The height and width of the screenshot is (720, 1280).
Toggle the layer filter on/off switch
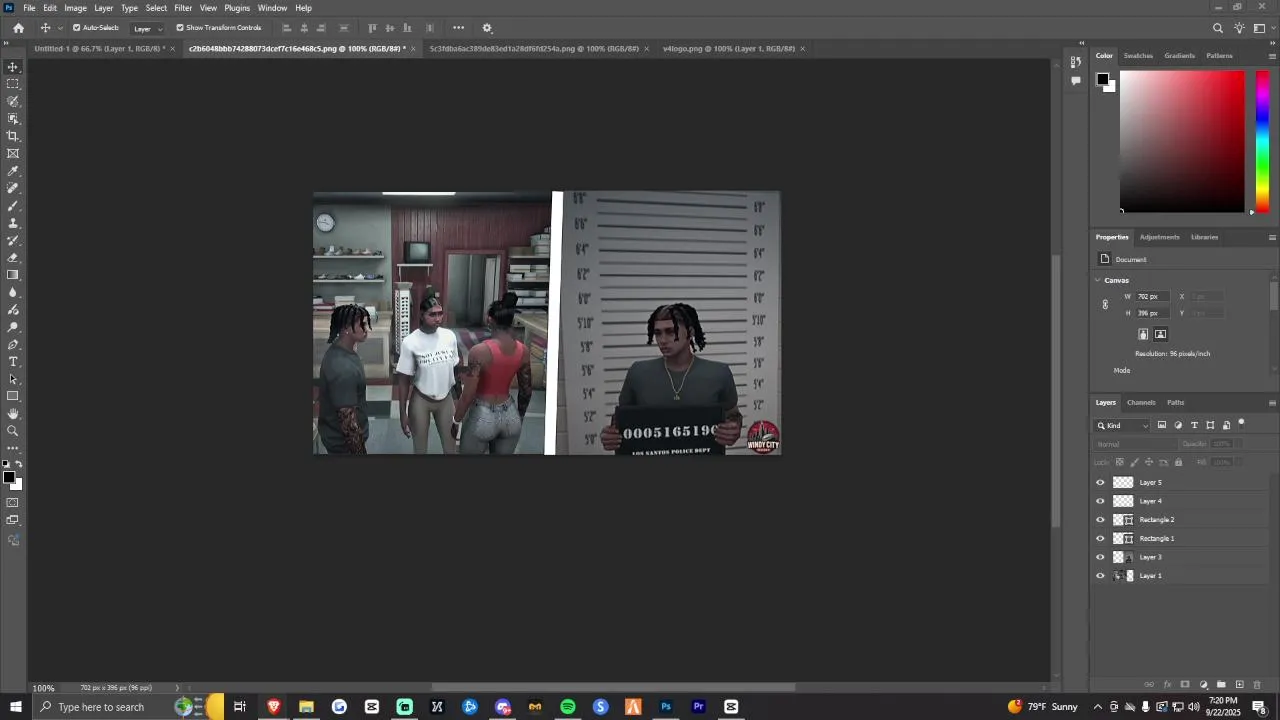point(1242,424)
